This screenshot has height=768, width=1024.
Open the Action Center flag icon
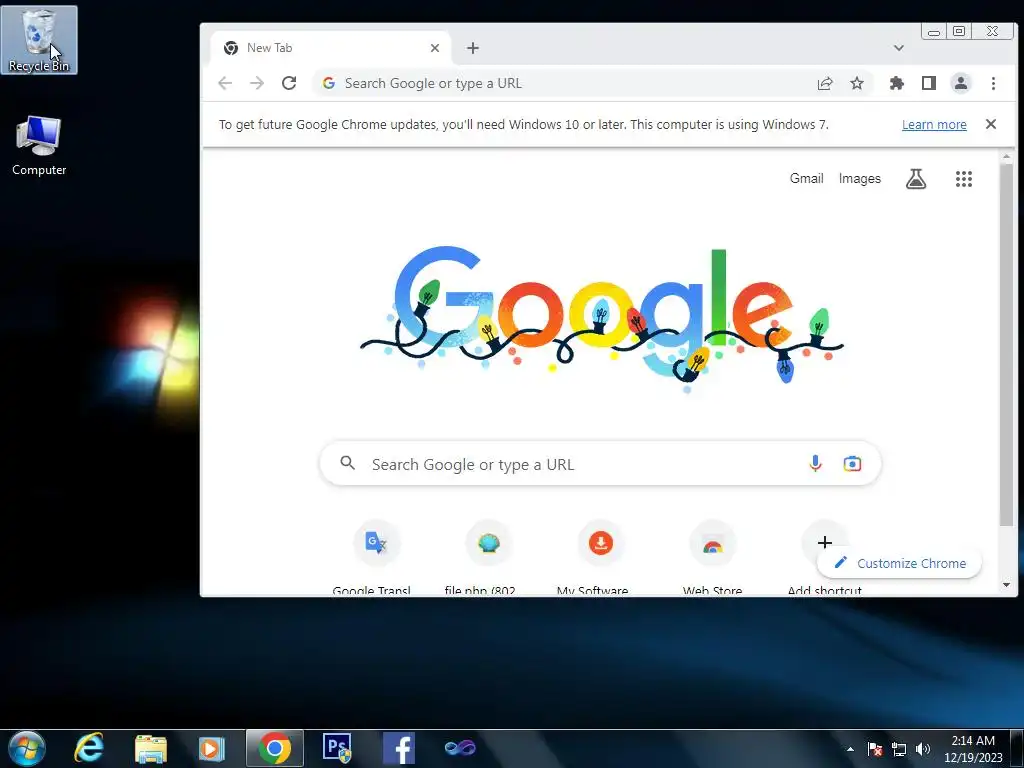pos(874,749)
